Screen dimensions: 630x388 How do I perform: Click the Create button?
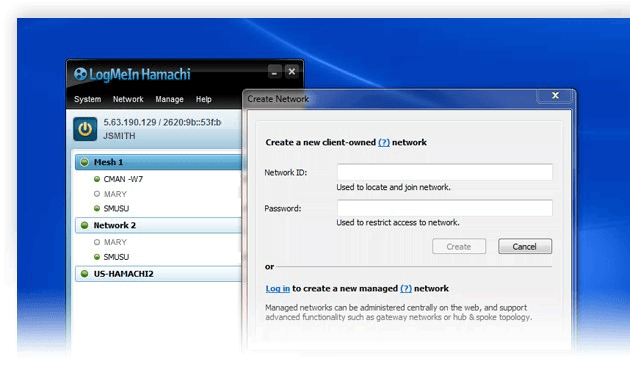459,246
